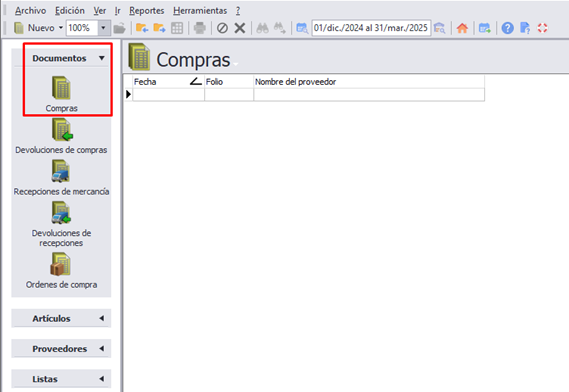
Task: Click the binoculars search icon
Action: [x=262, y=28]
